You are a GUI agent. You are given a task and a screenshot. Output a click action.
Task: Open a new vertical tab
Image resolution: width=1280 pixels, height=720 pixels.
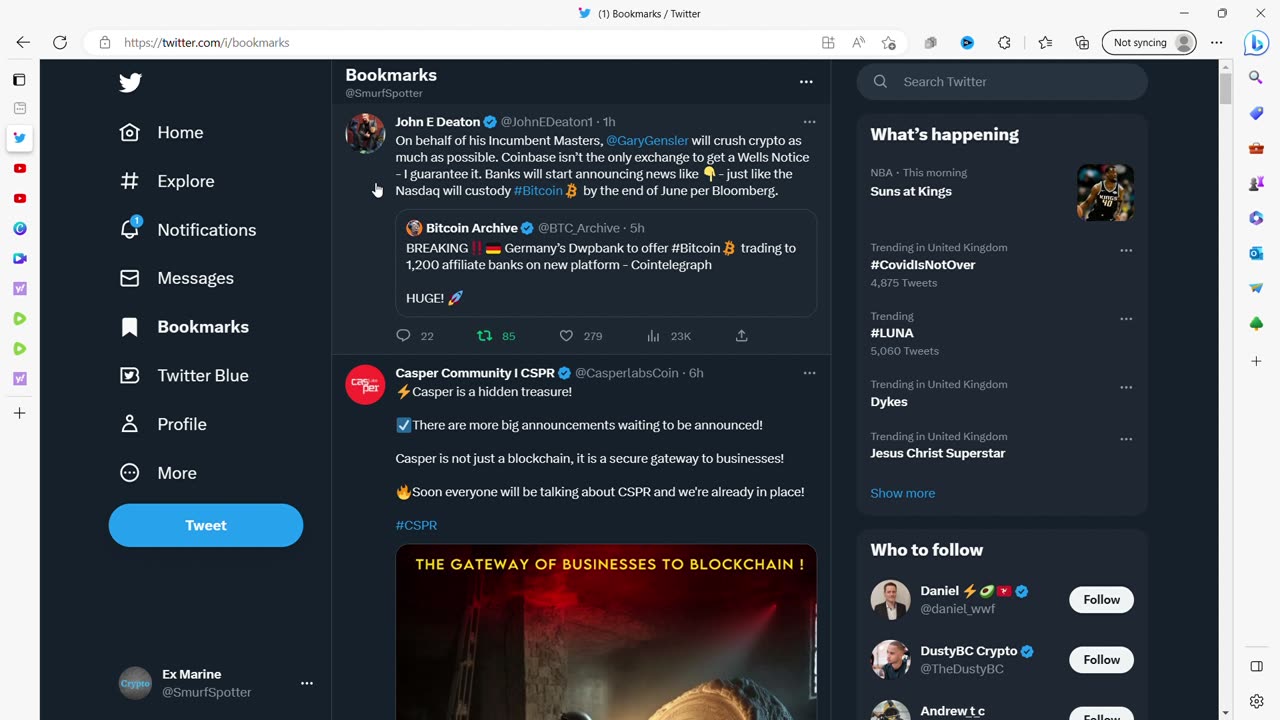point(19,413)
